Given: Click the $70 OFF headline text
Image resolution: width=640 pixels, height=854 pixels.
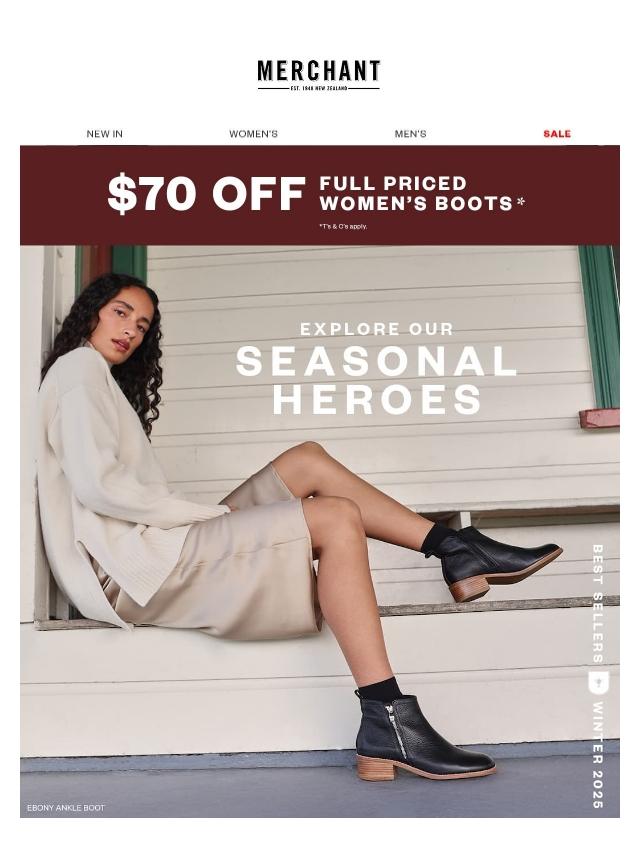Looking at the screenshot, I should (x=206, y=194).
